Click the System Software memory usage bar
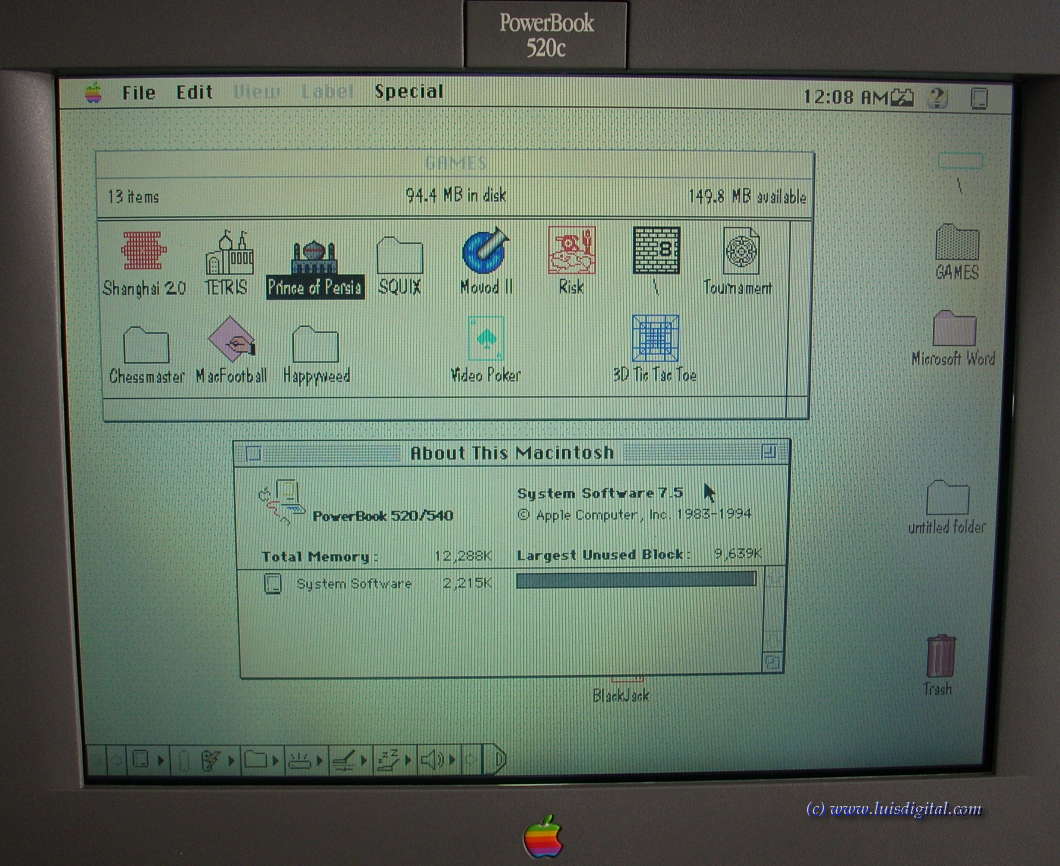The width and height of the screenshot is (1060, 866). pos(635,579)
